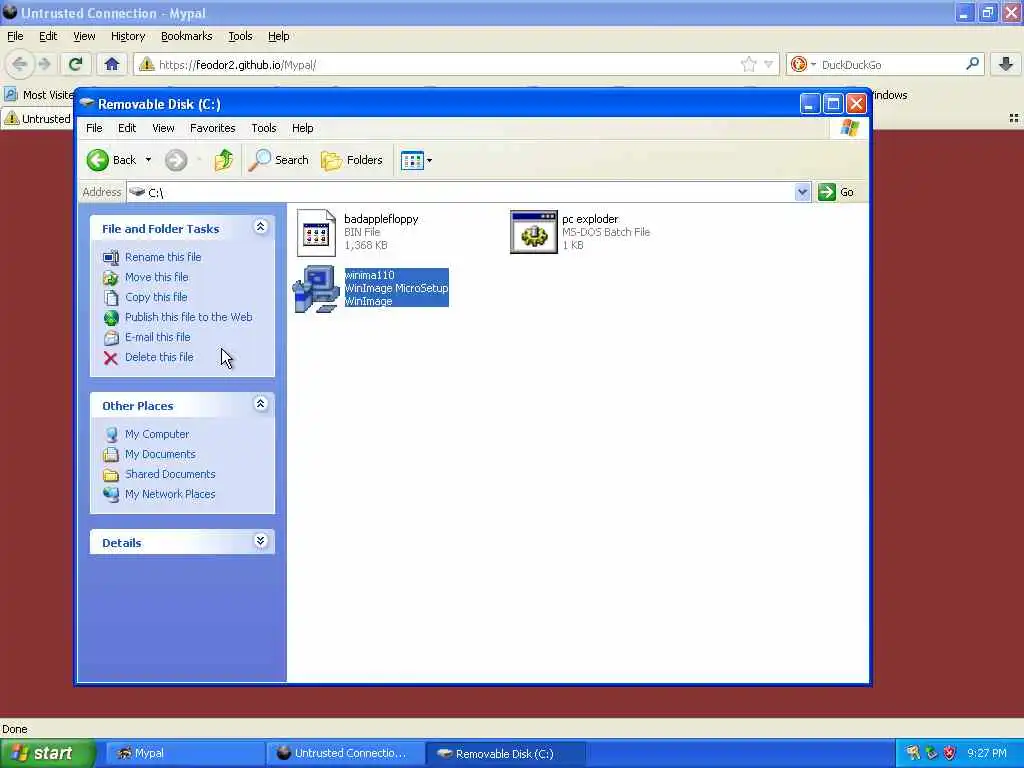Click the Up folder icon in Explorer toolbar
Screen dimensions: 1024x768
(x=223, y=160)
